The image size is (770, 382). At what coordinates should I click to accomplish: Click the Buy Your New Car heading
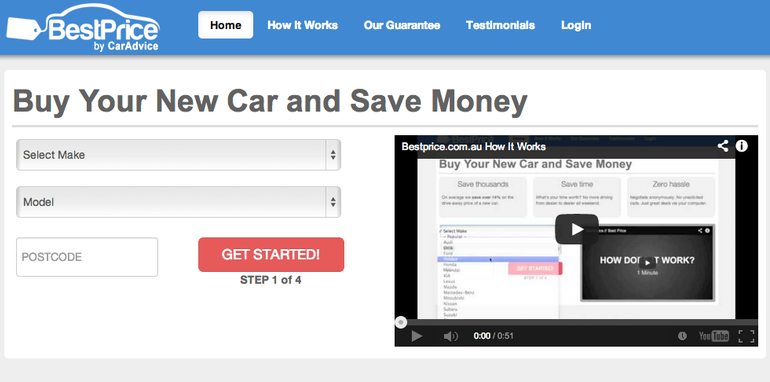[x=270, y=101]
